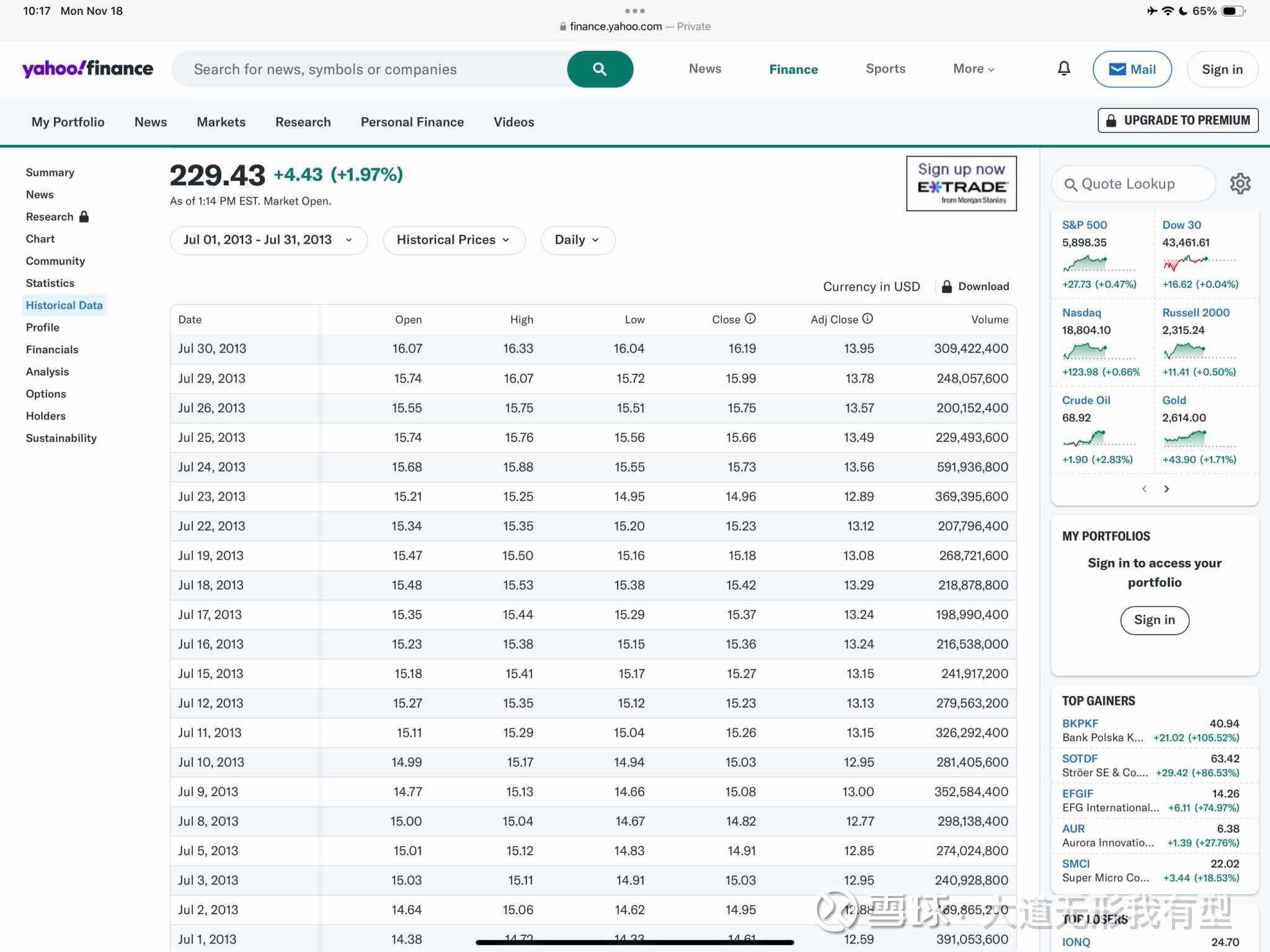1270x952 pixels.
Task: Open the Historical Prices dropdown
Action: 454,240
